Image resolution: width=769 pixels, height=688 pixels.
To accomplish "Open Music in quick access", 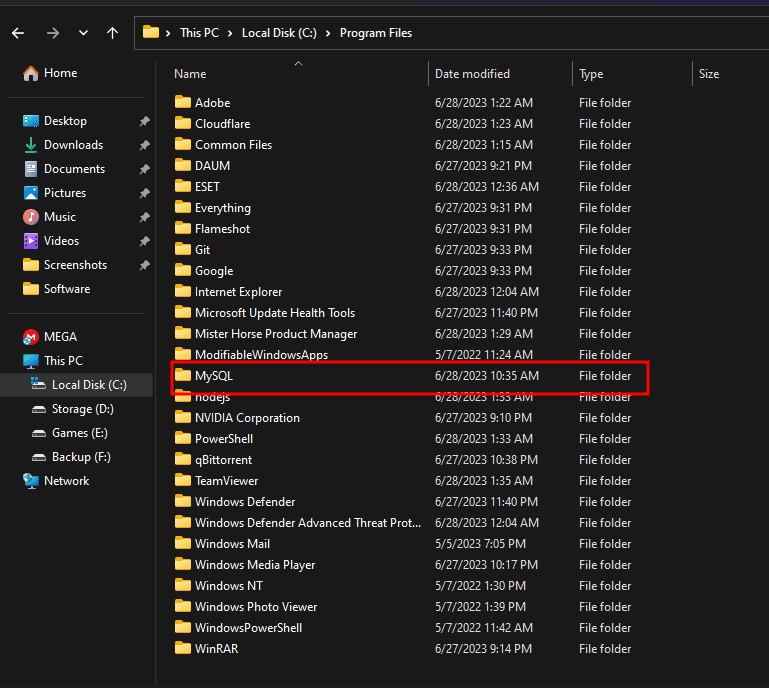I will click(x=50, y=217).
